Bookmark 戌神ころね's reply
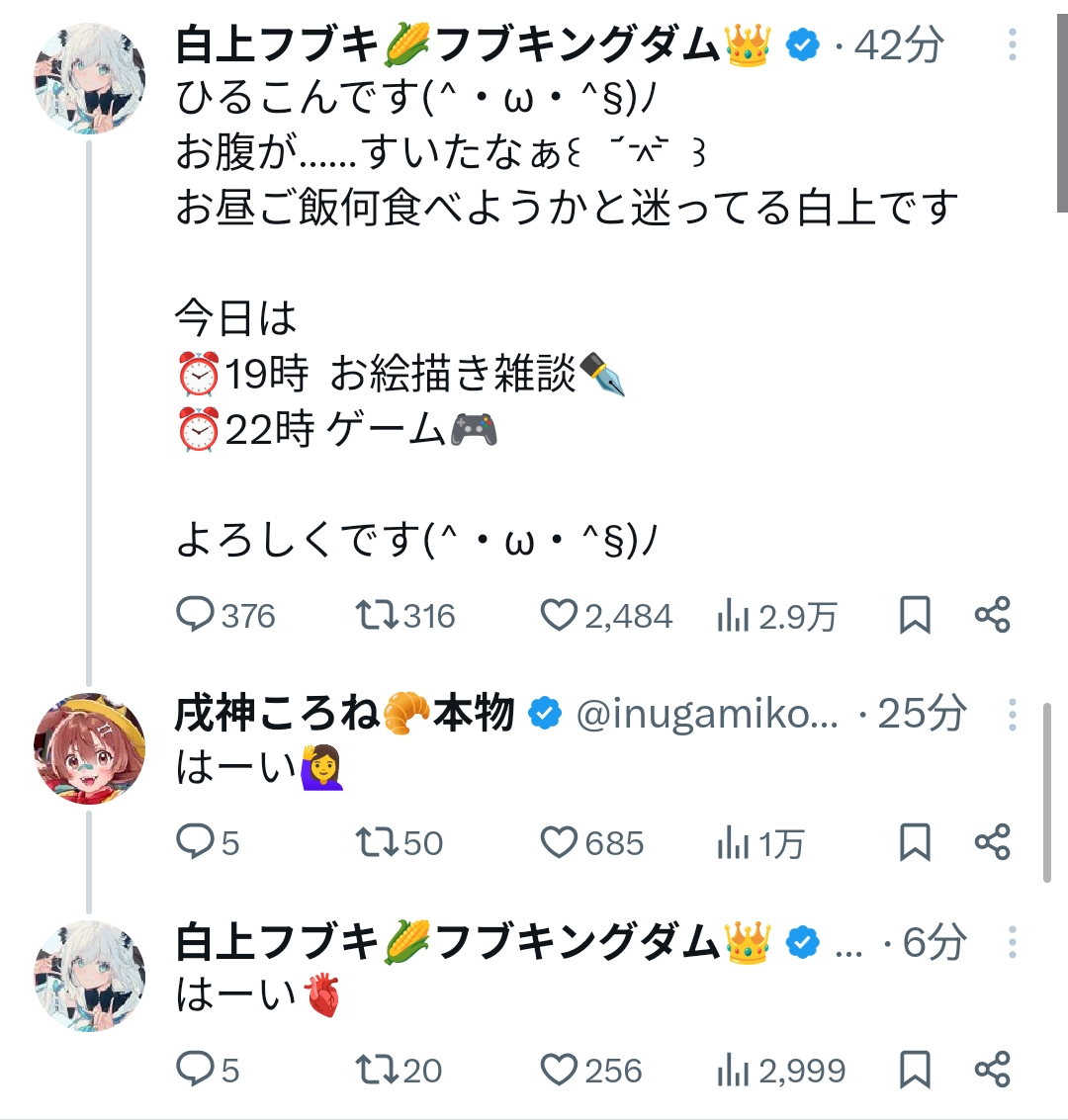Viewport: 1068px width, 1120px height. click(915, 842)
